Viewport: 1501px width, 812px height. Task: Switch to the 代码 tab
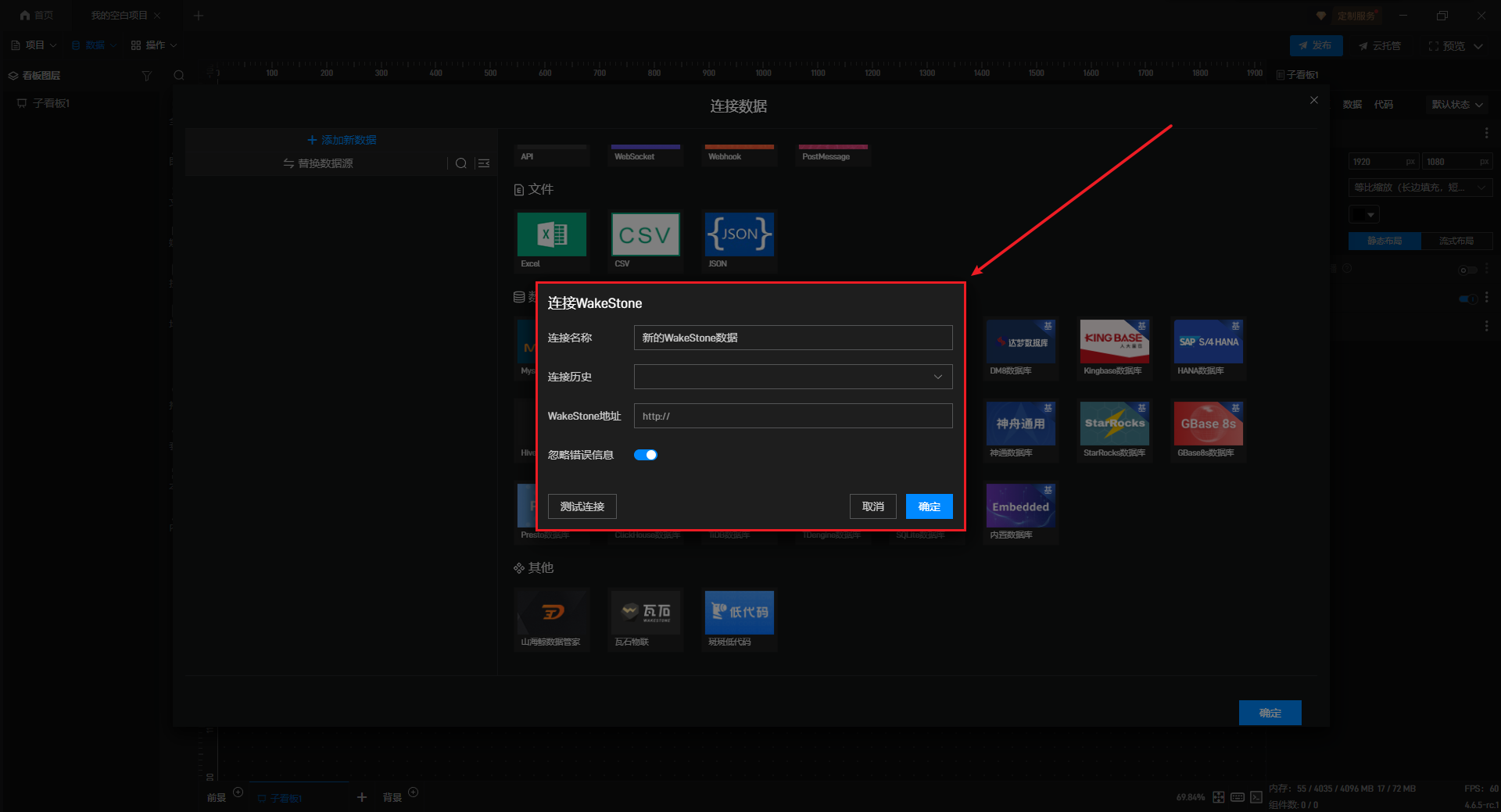(1383, 105)
